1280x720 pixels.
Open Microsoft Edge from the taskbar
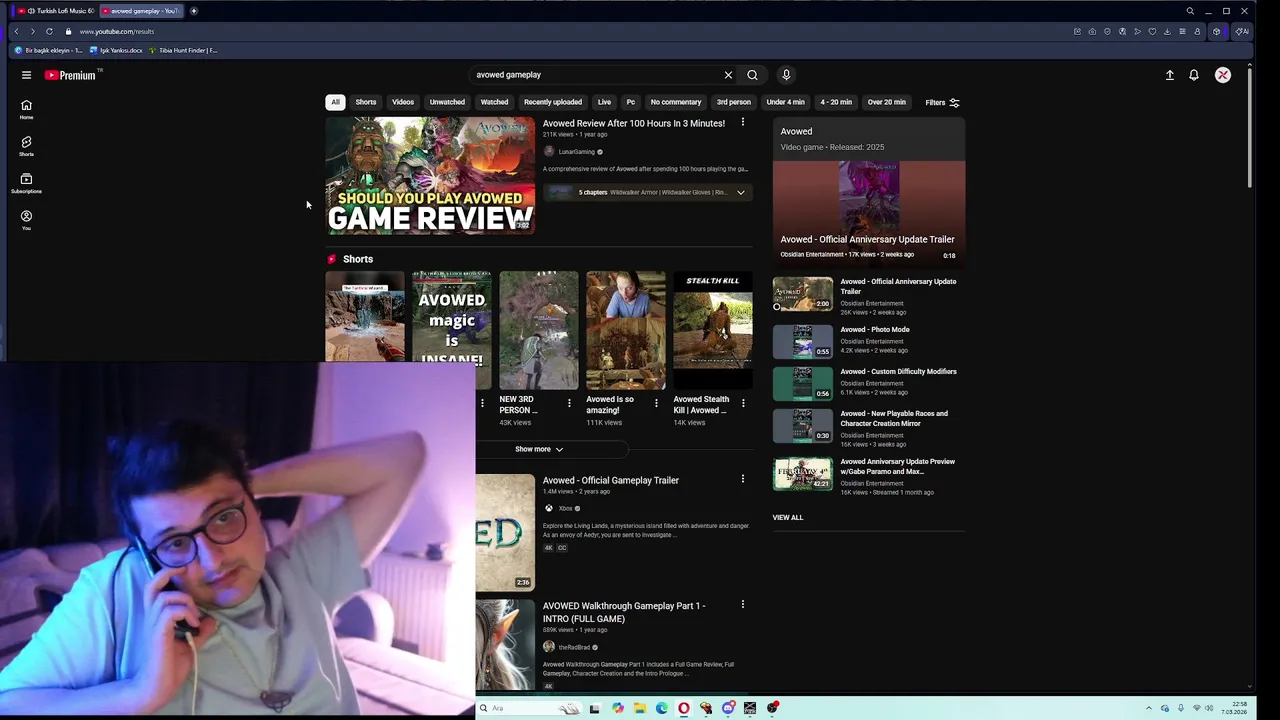(662, 708)
